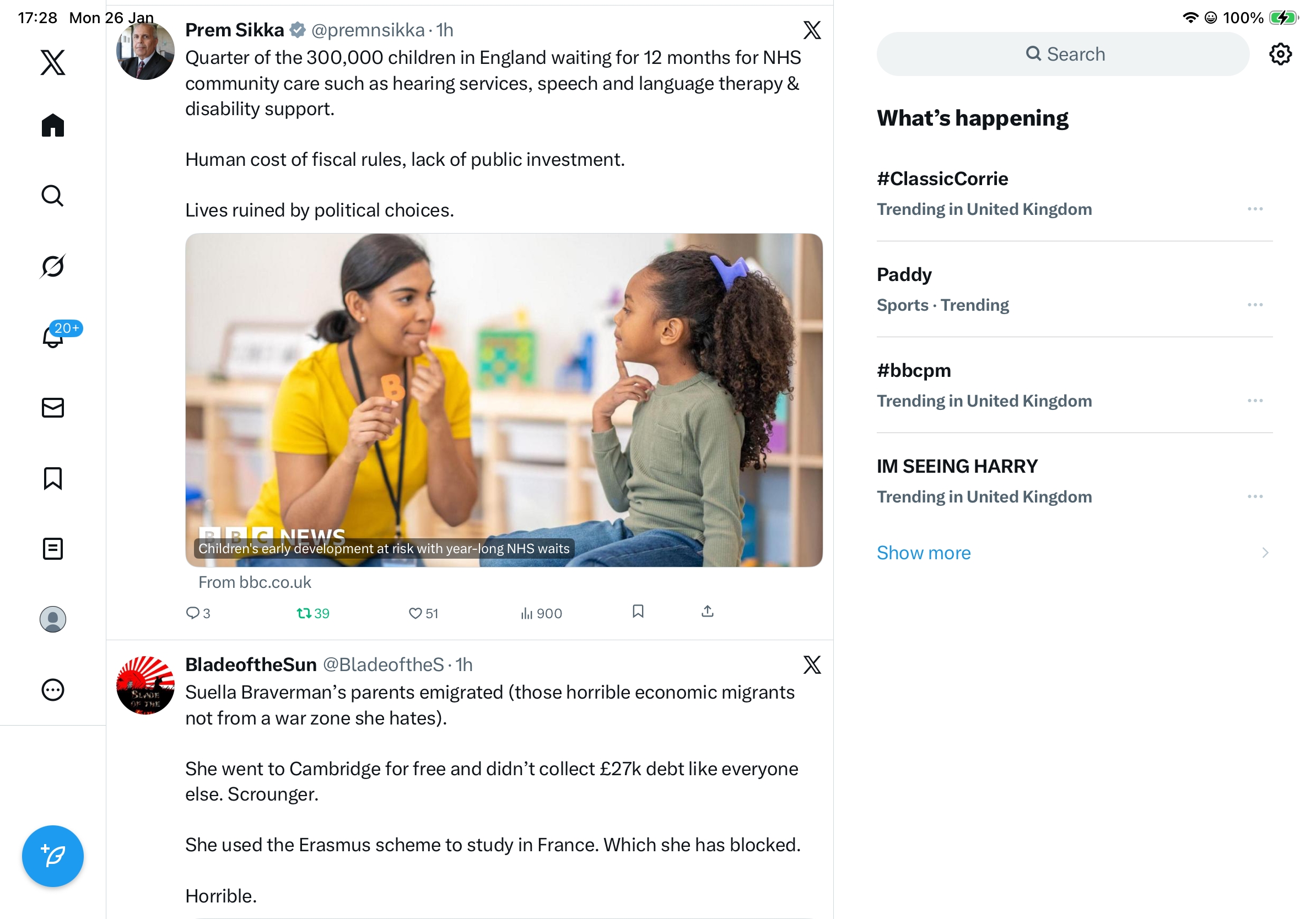Viewport: 1316px width, 919px height.
Task: Open Profile avatar icon in sidebar
Action: [x=53, y=619]
